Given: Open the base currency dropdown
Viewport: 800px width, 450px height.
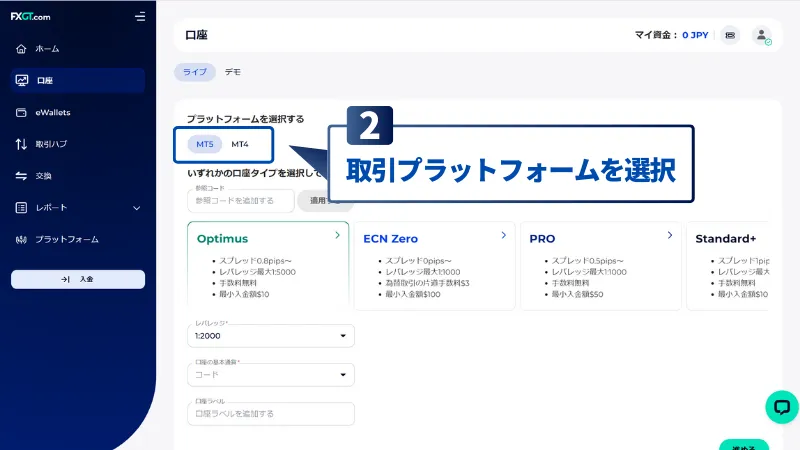Looking at the screenshot, I should 271,374.
